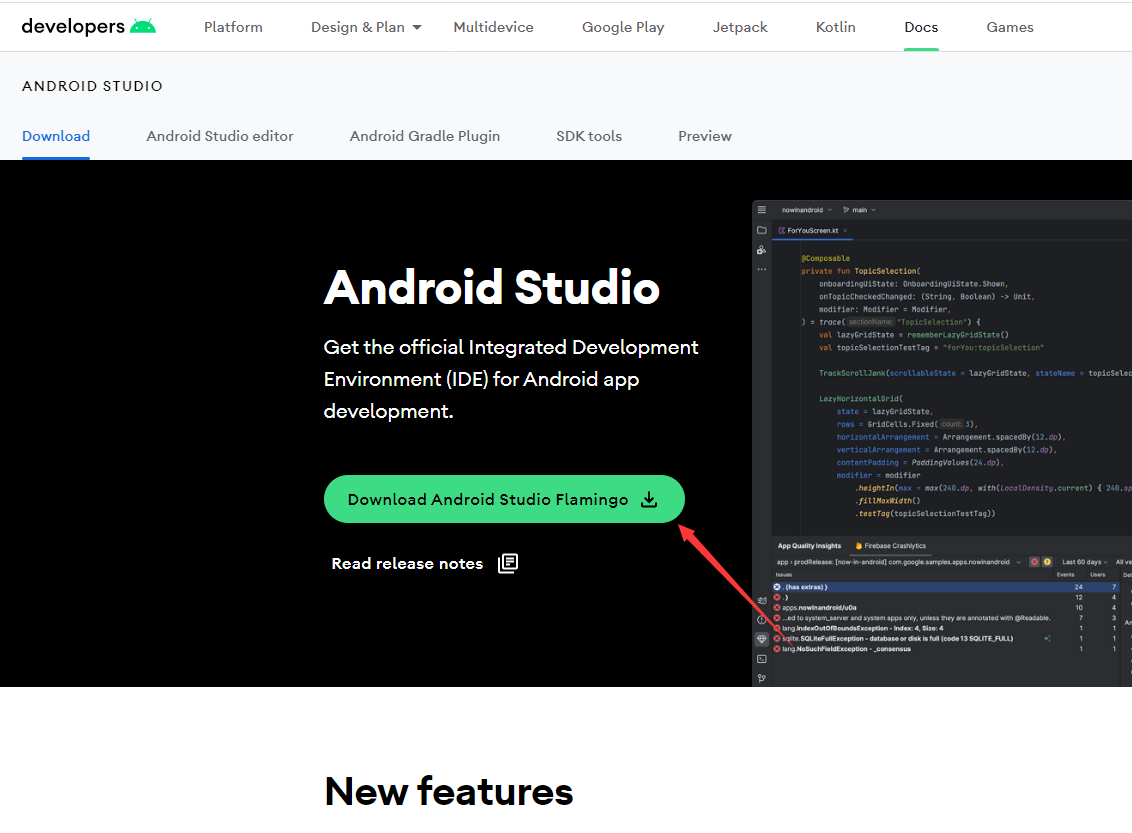Click the Android Studio hero heading
The image size is (1132, 833).
pyautogui.click(x=492, y=287)
